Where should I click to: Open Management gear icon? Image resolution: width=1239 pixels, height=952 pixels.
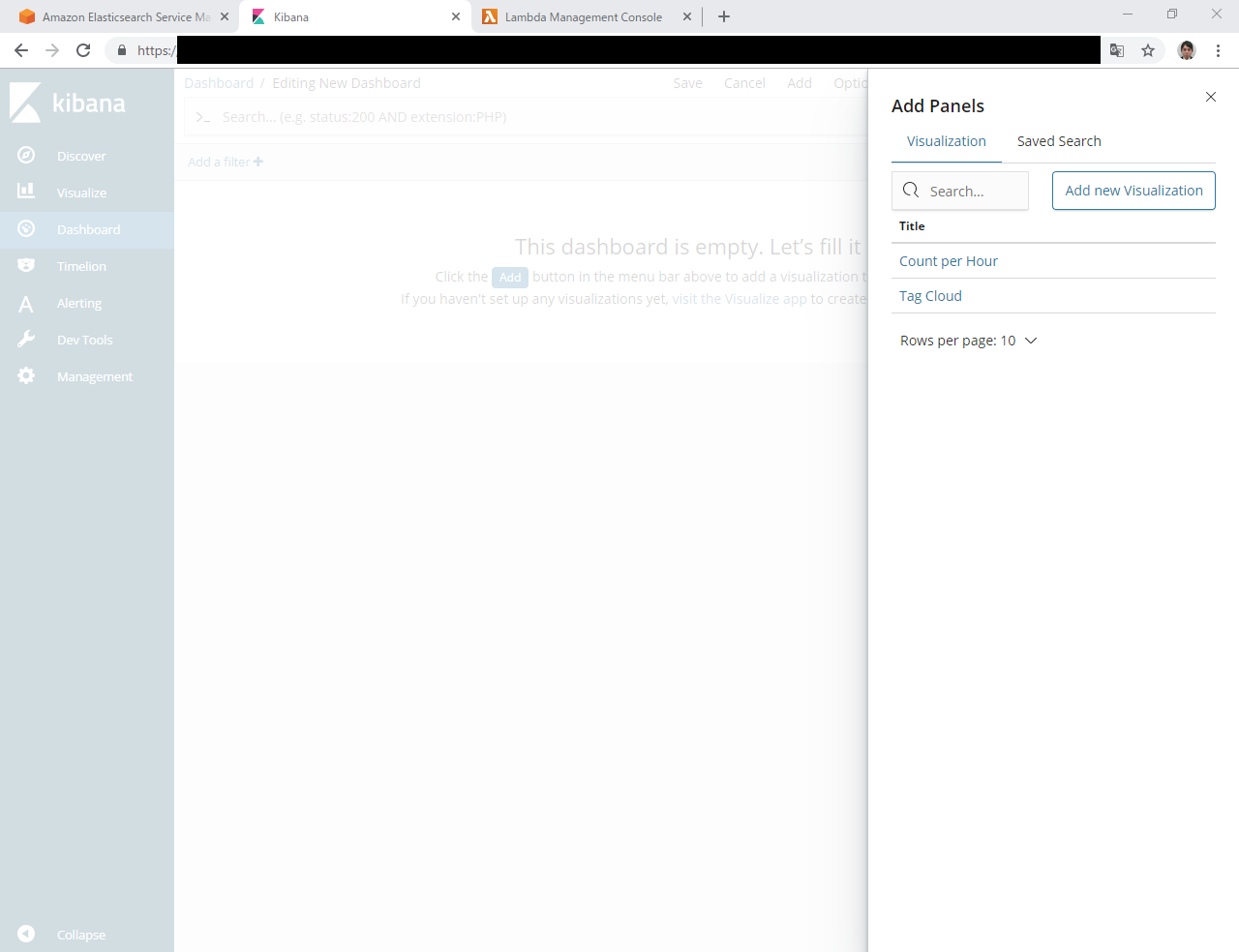pos(26,375)
